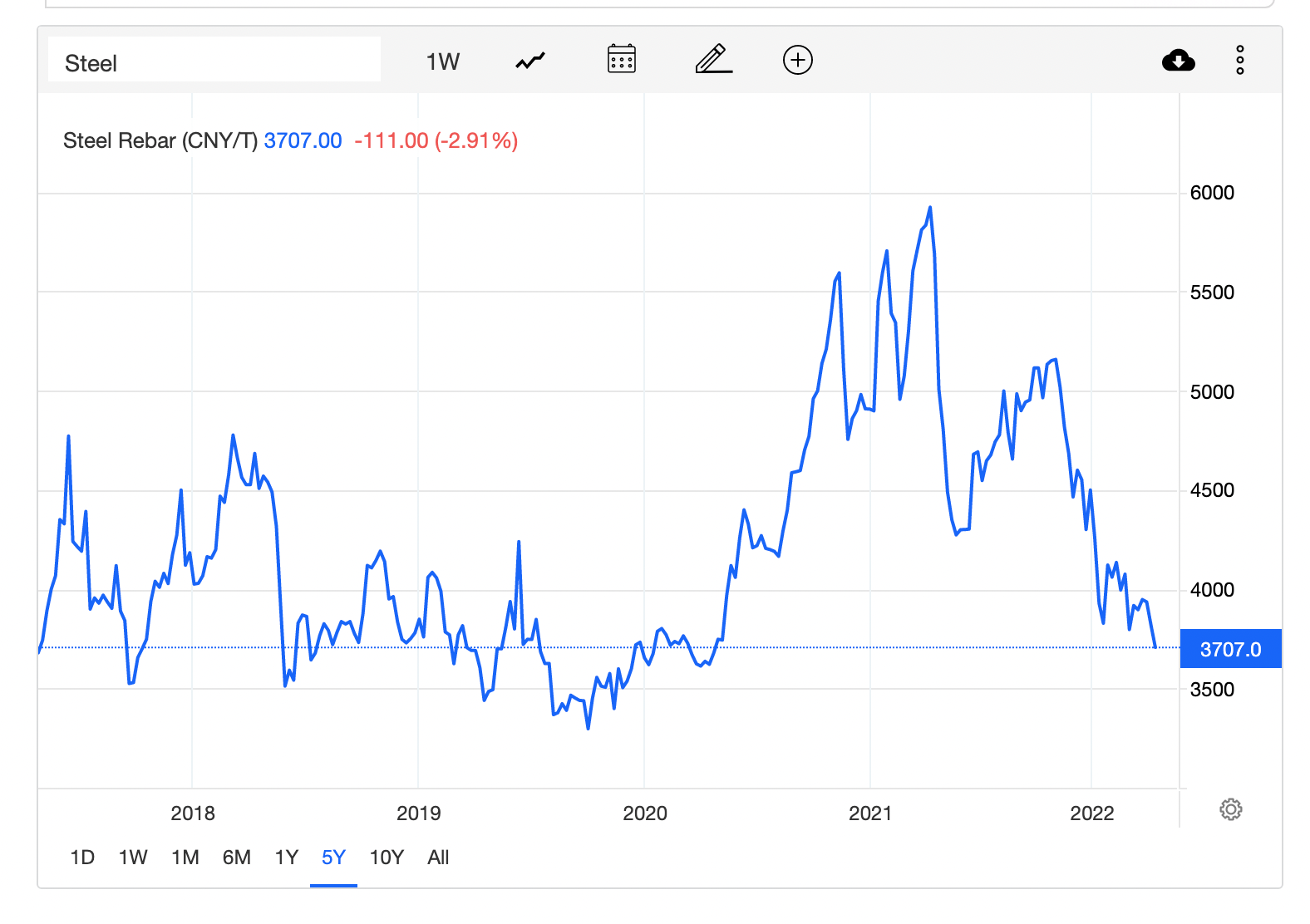Open the chart type line icon

tap(530, 61)
